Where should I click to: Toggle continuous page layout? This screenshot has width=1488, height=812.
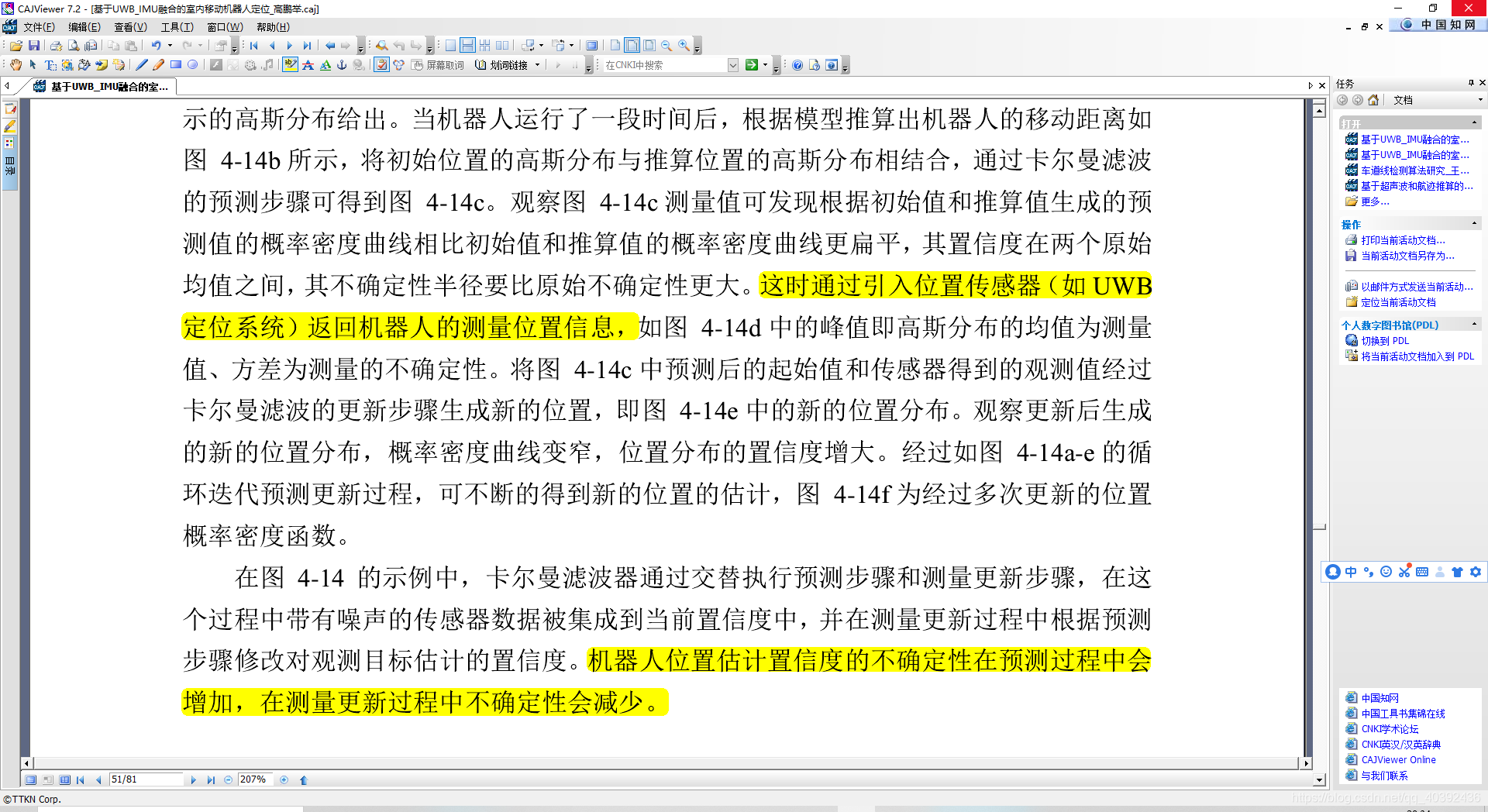pos(467,46)
